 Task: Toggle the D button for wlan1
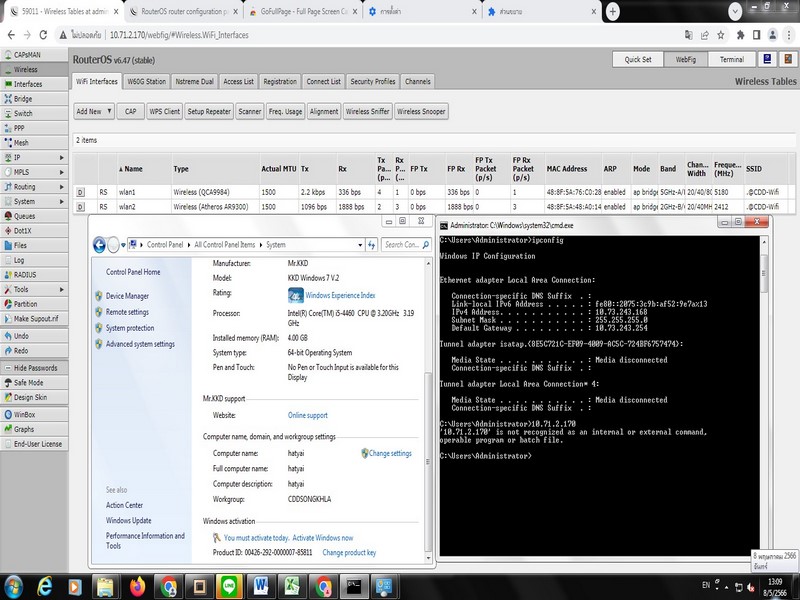80,192
